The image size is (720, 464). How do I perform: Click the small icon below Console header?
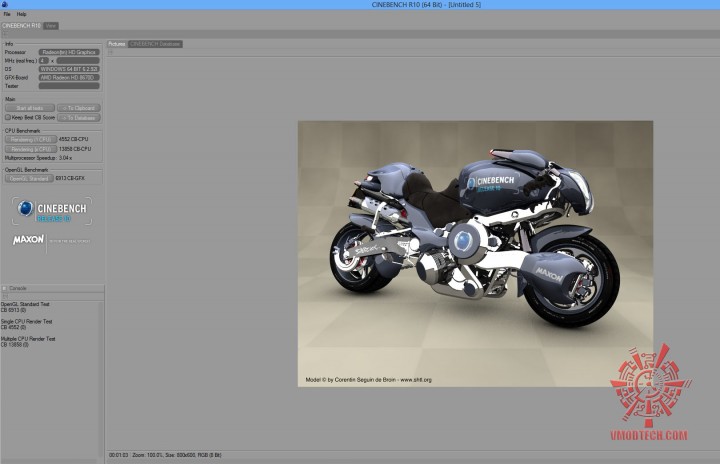pyautogui.click(x=4, y=297)
